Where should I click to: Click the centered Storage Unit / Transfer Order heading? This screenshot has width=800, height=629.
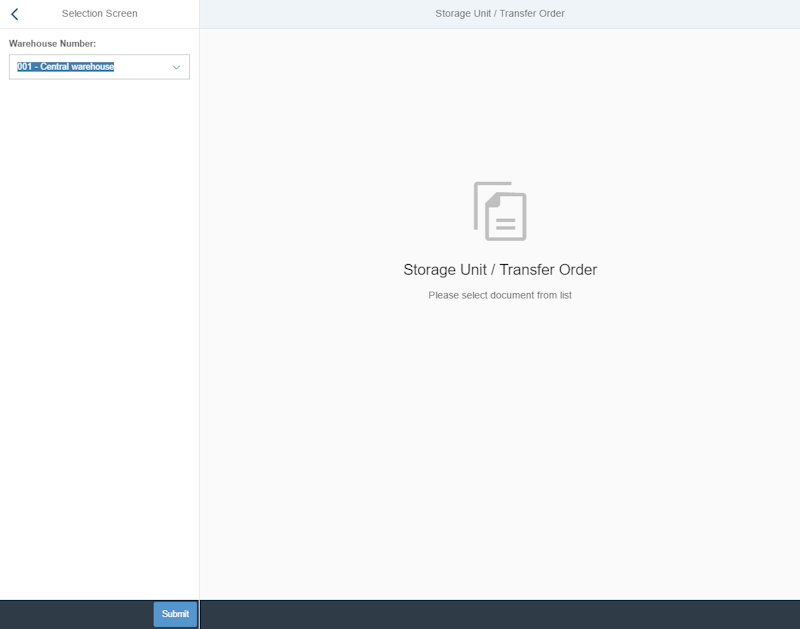[499, 269]
